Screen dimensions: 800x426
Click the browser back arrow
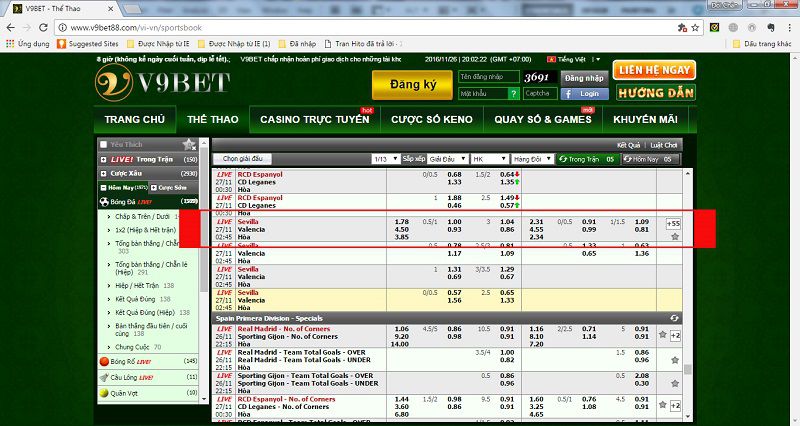click(11, 28)
